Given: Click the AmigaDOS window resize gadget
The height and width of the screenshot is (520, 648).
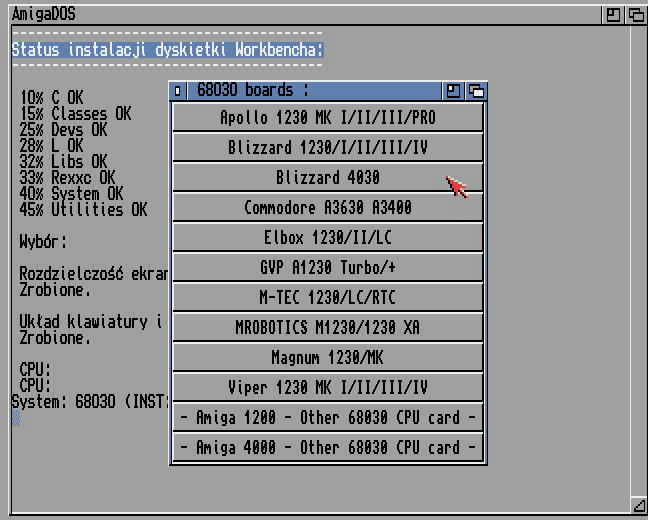Looking at the screenshot, I should (639, 506).
